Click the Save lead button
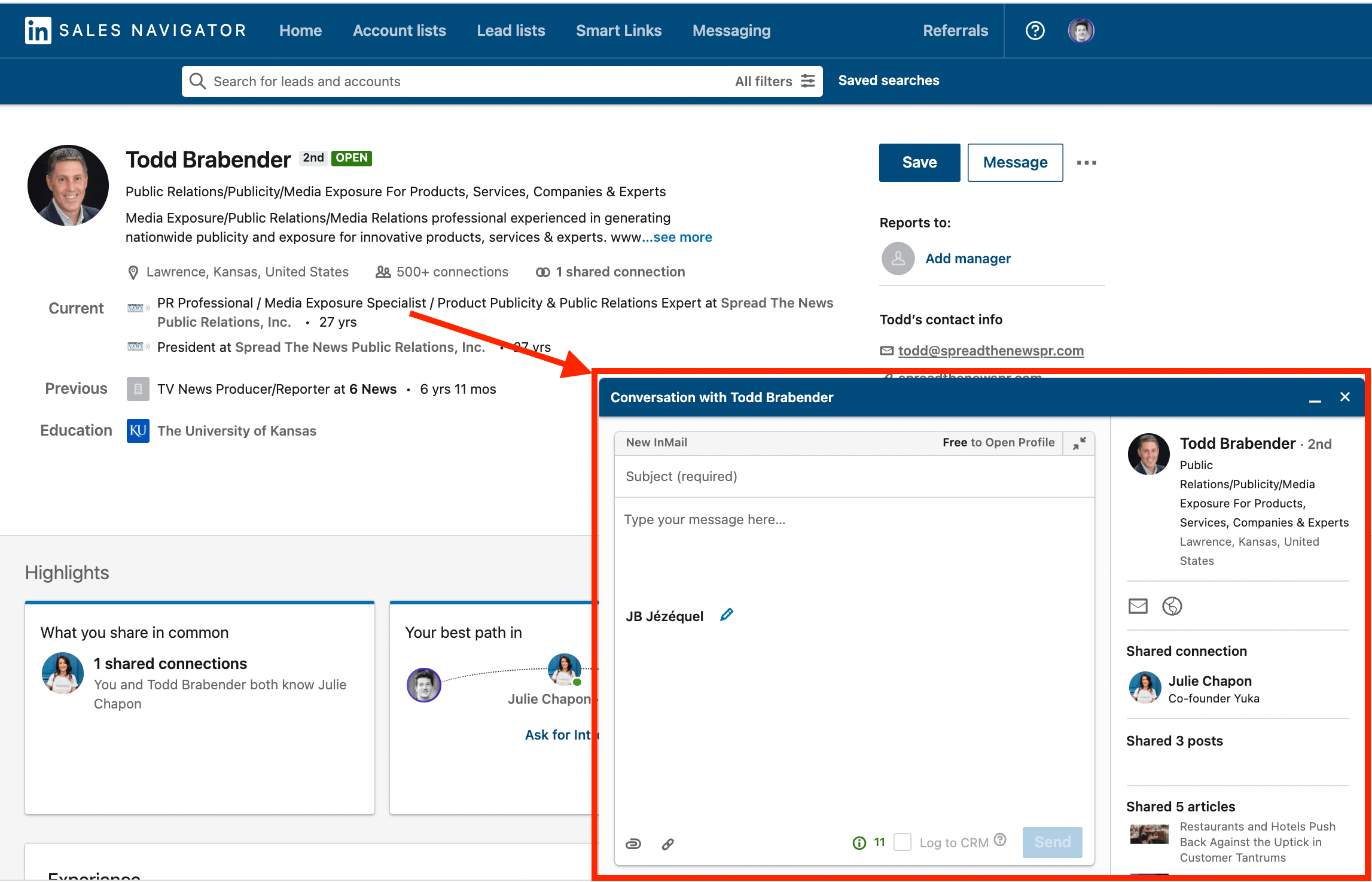This screenshot has height=882, width=1372. 919,162
